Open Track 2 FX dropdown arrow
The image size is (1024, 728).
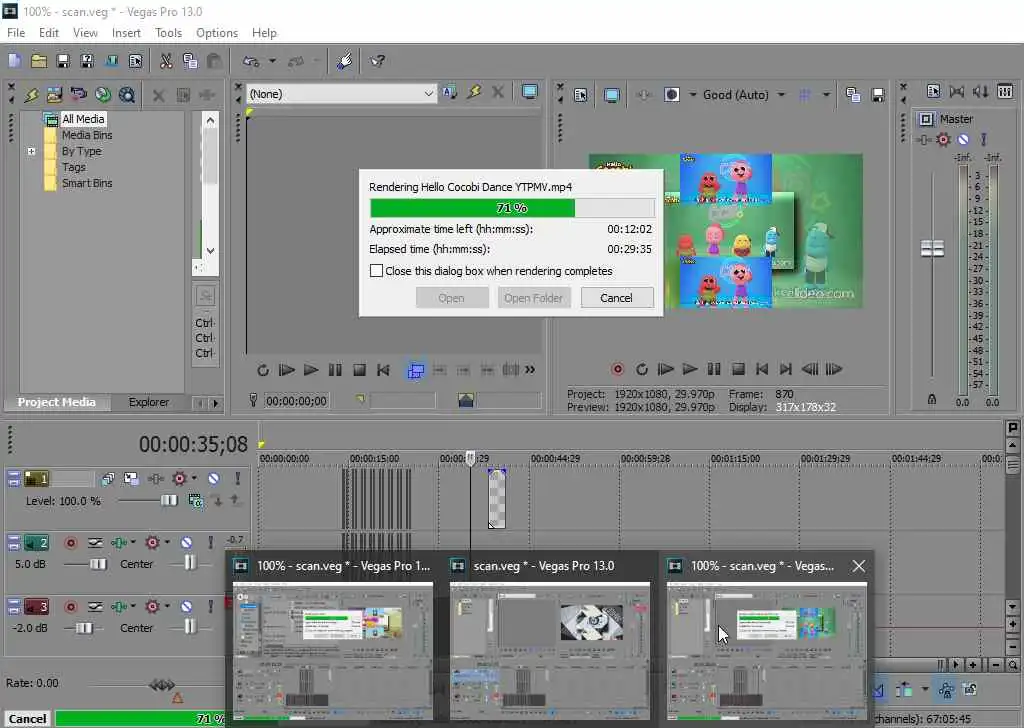tap(167, 543)
